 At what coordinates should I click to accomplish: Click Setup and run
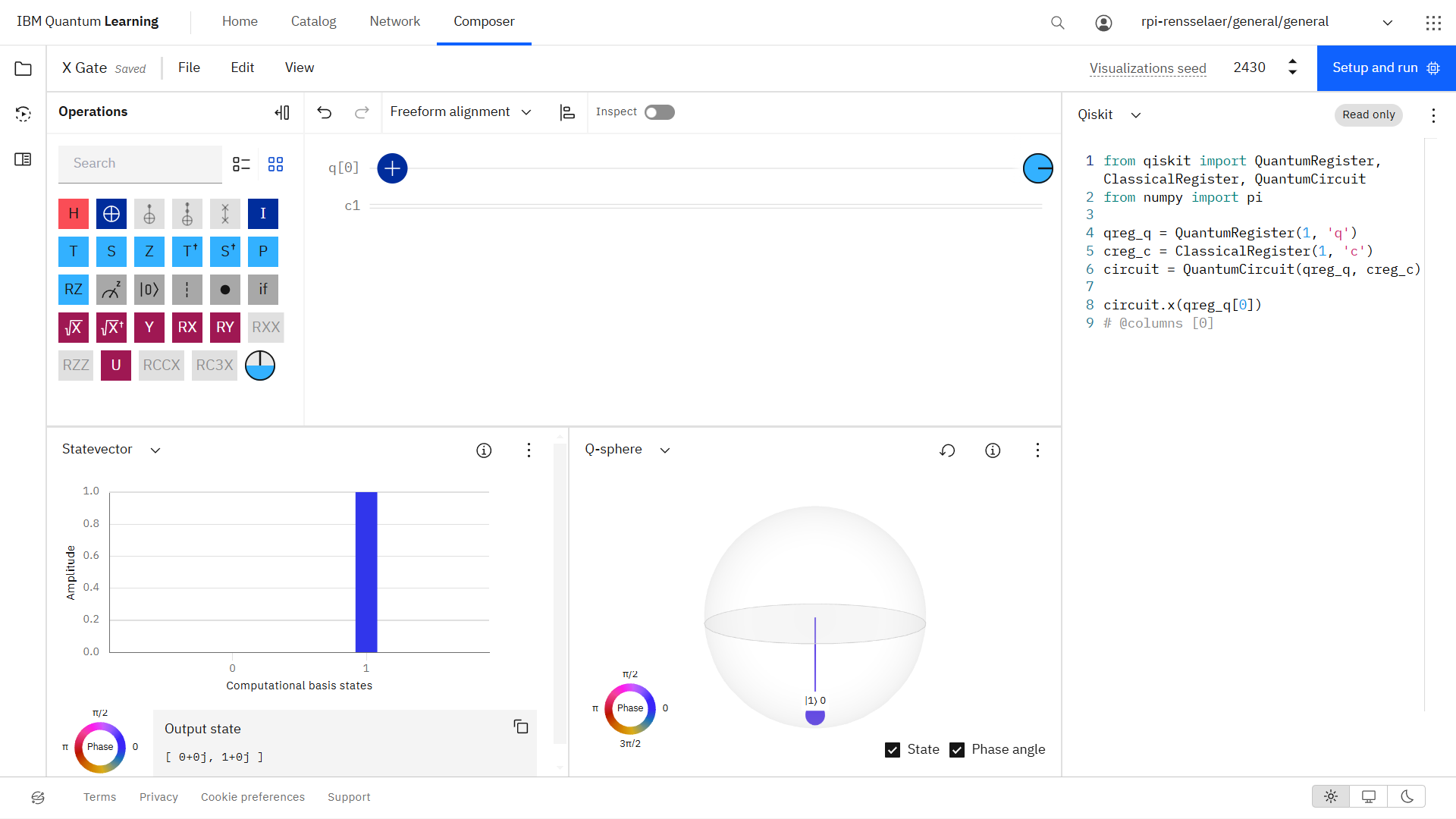(1386, 67)
